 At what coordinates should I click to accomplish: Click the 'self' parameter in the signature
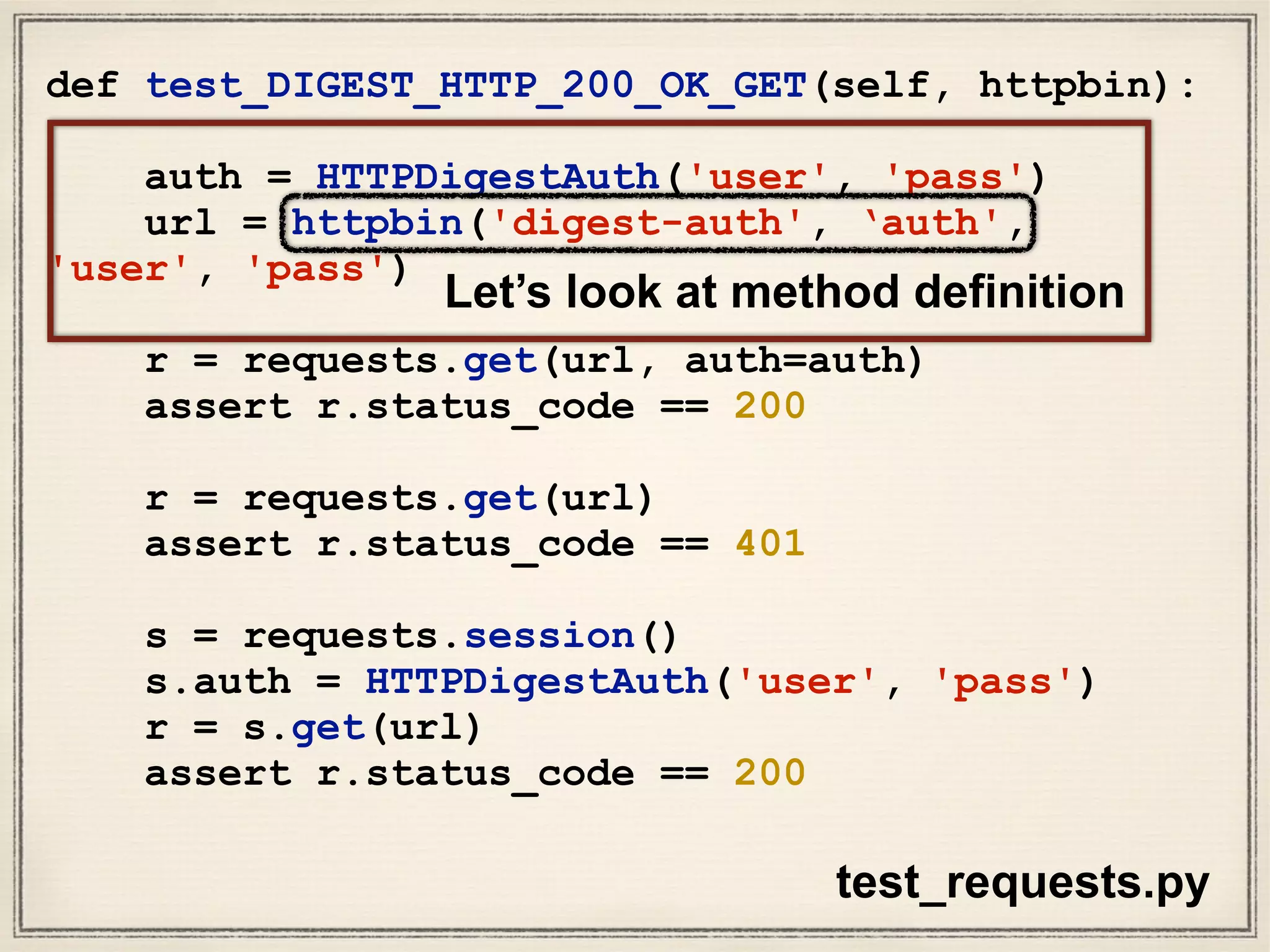[881, 86]
